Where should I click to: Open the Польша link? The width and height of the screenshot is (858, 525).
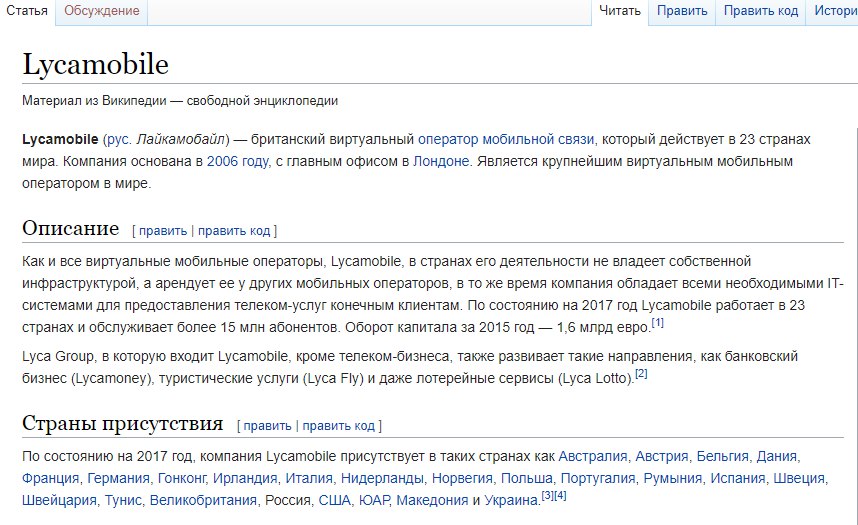tap(526, 478)
